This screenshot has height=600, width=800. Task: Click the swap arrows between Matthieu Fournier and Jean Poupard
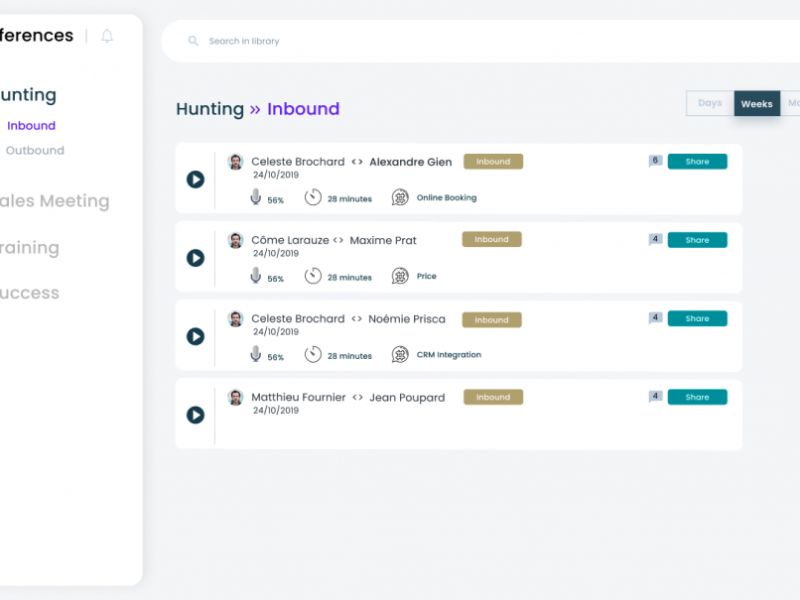[358, 397]
